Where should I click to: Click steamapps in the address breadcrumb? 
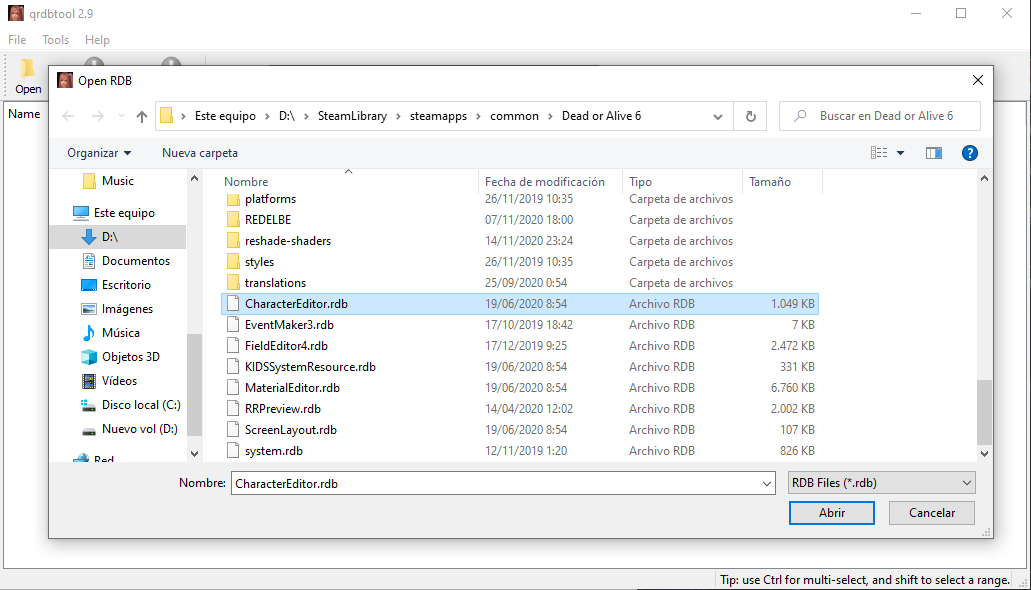(439, 116)
